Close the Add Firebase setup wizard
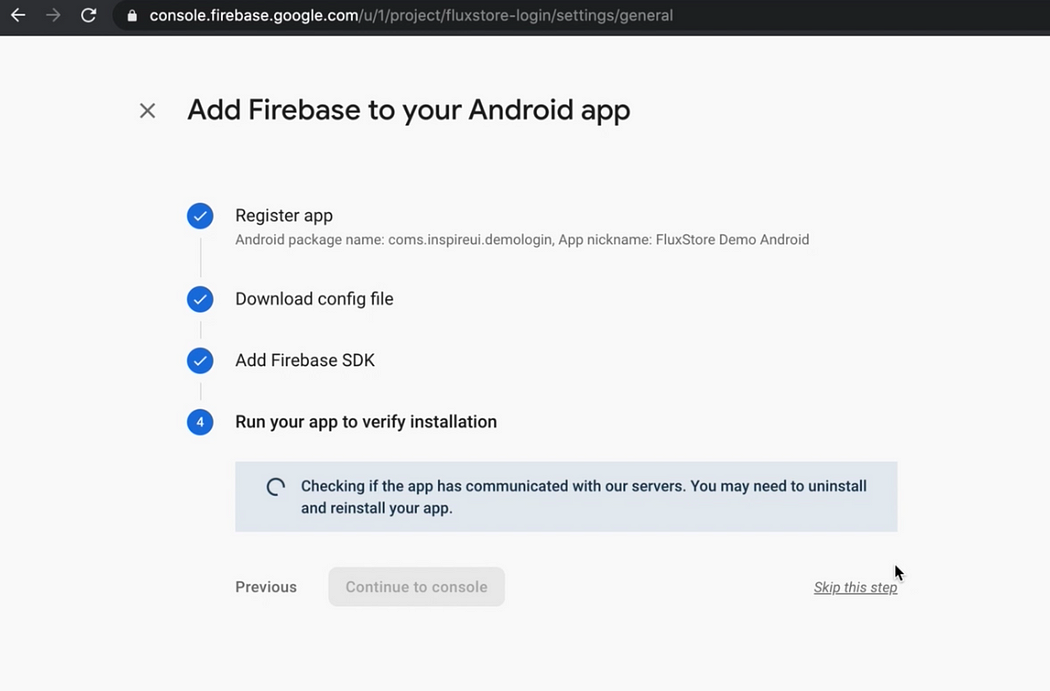Viewport: 1050px width, 691px height. point(147,111)
